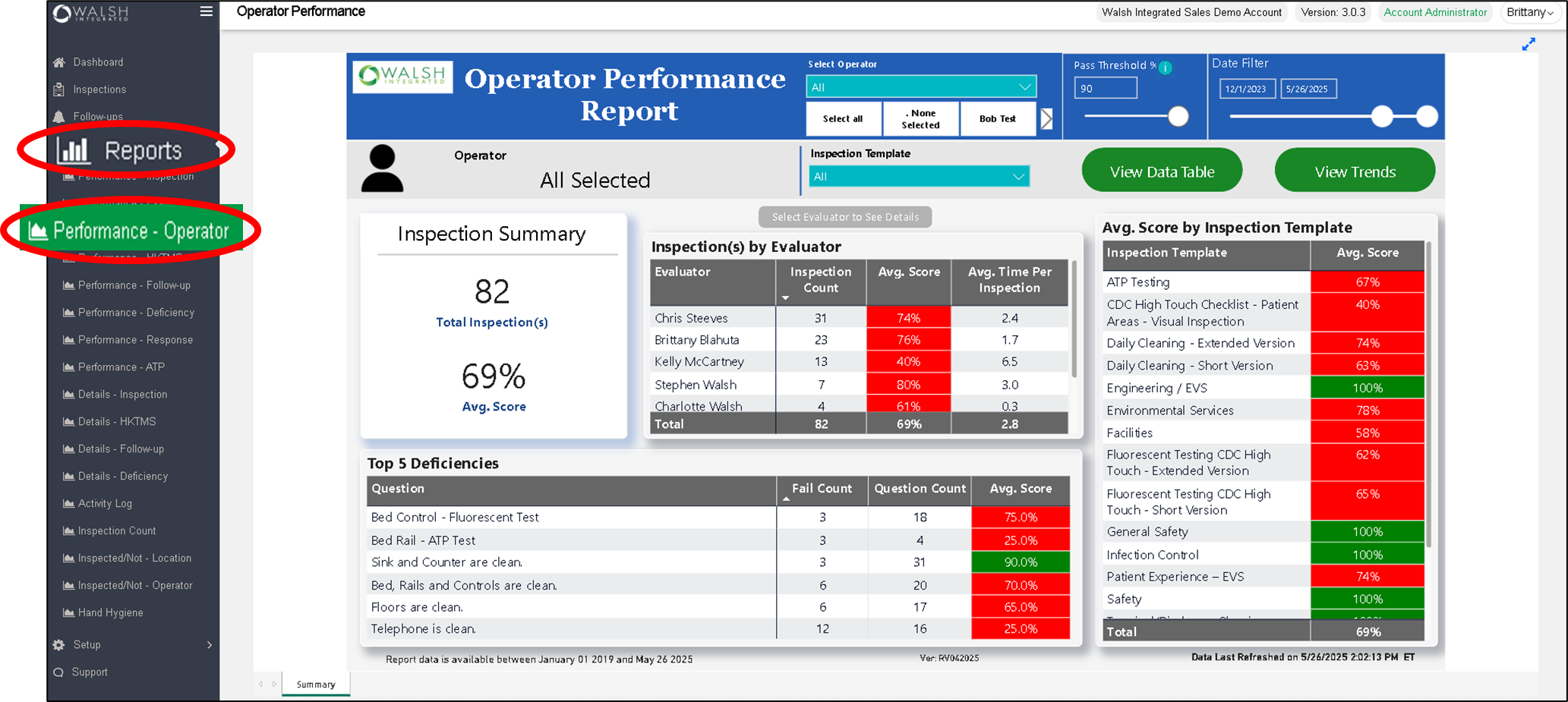Image resolution: width=1568 pixels, height=702 pixels.
Task: Click the Setup gear icon
Action: click(59, 645)
